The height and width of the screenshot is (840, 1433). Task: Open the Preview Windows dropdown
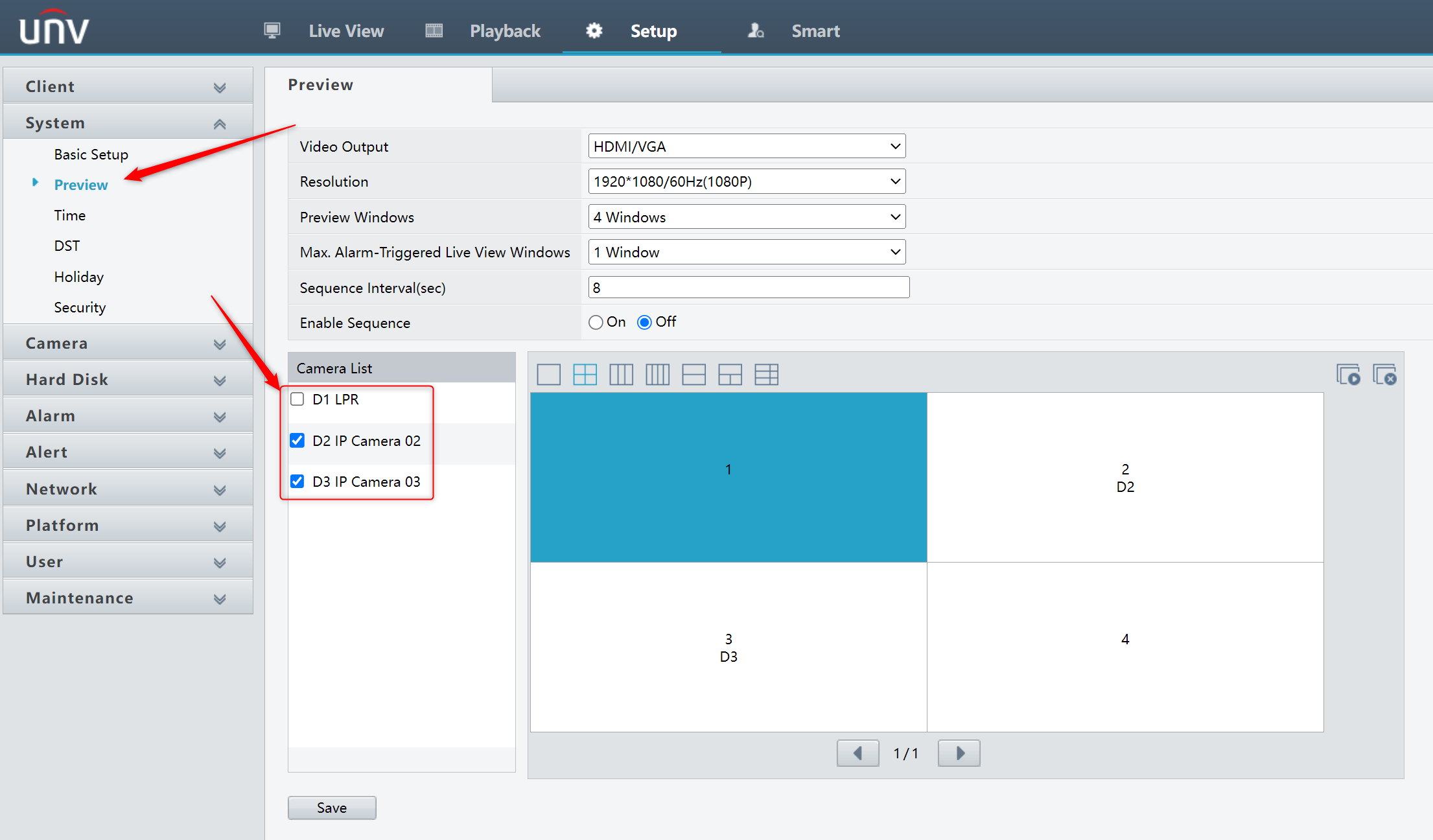(x=746, y=217)
